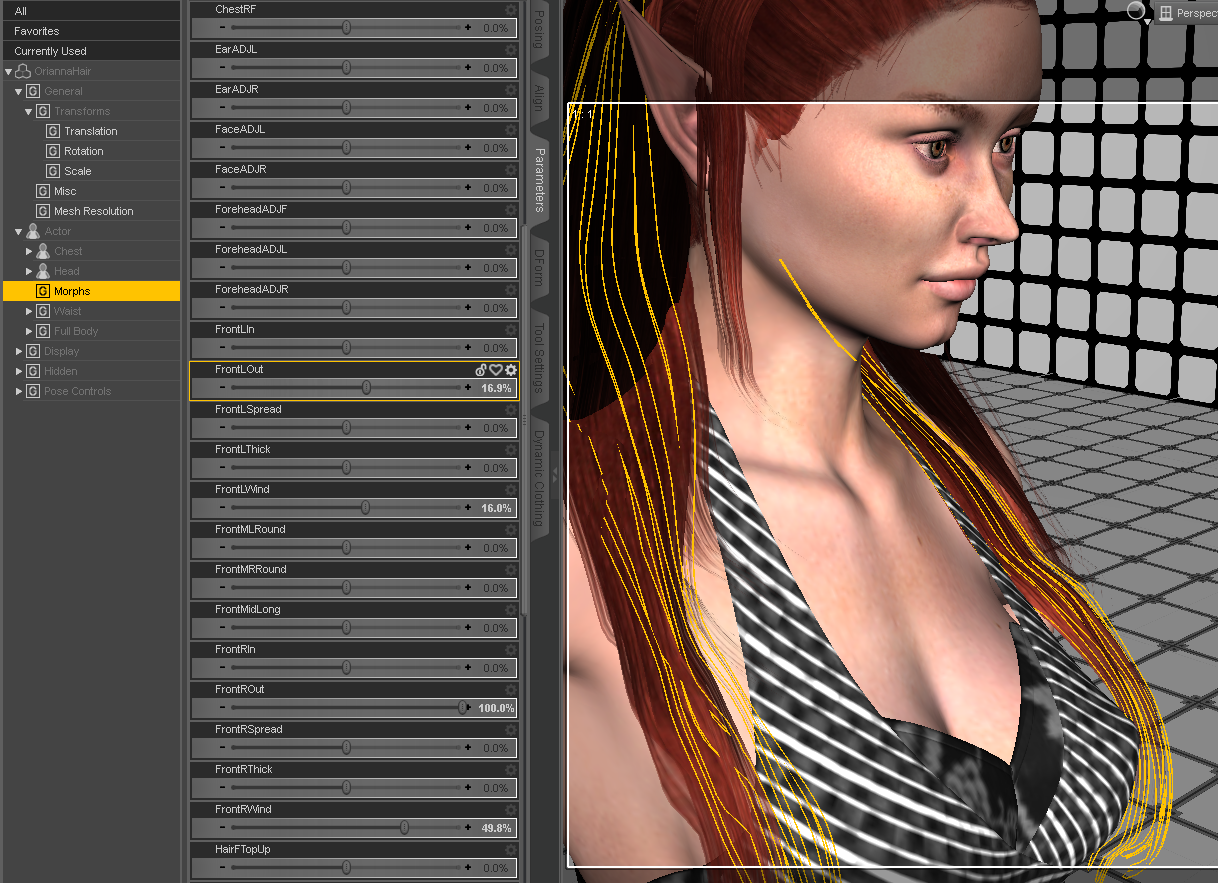1218x883 pixels.
Task: Open FrontMLRound settings gear icon
Action: [x=511, y=530]
